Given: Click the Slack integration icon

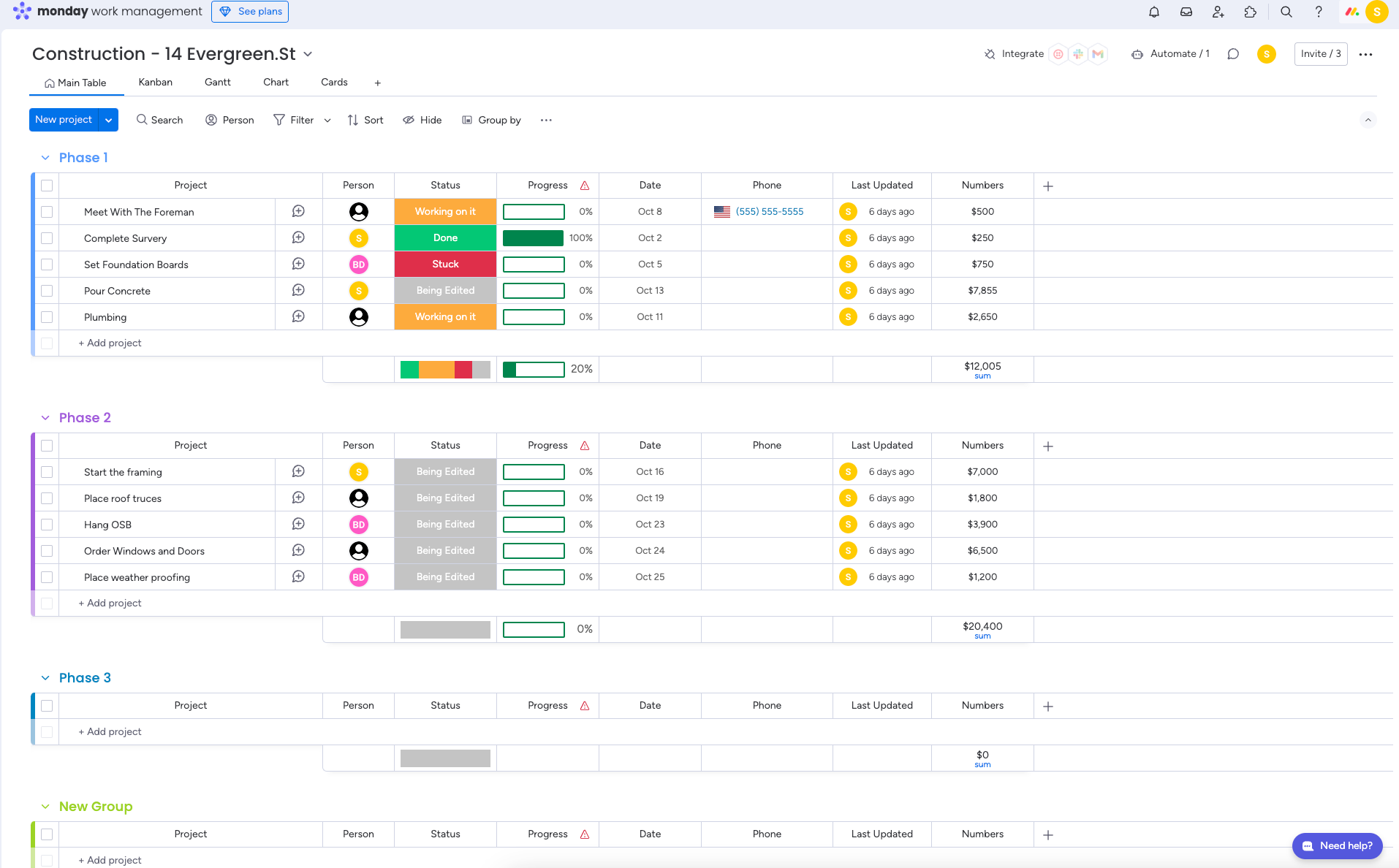Looking at the screenshot, I should 1078,54.
